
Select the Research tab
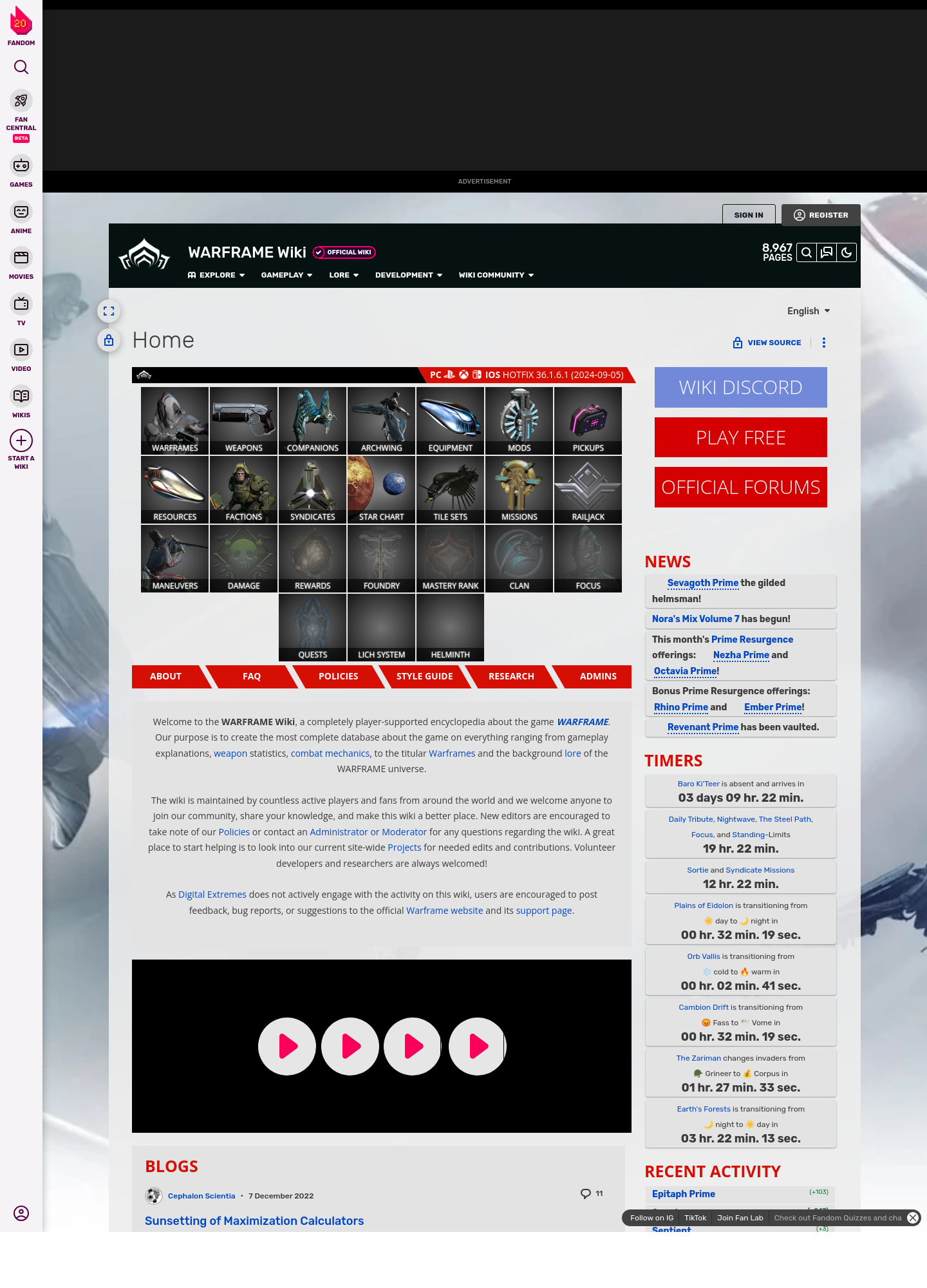coord(512,677)
